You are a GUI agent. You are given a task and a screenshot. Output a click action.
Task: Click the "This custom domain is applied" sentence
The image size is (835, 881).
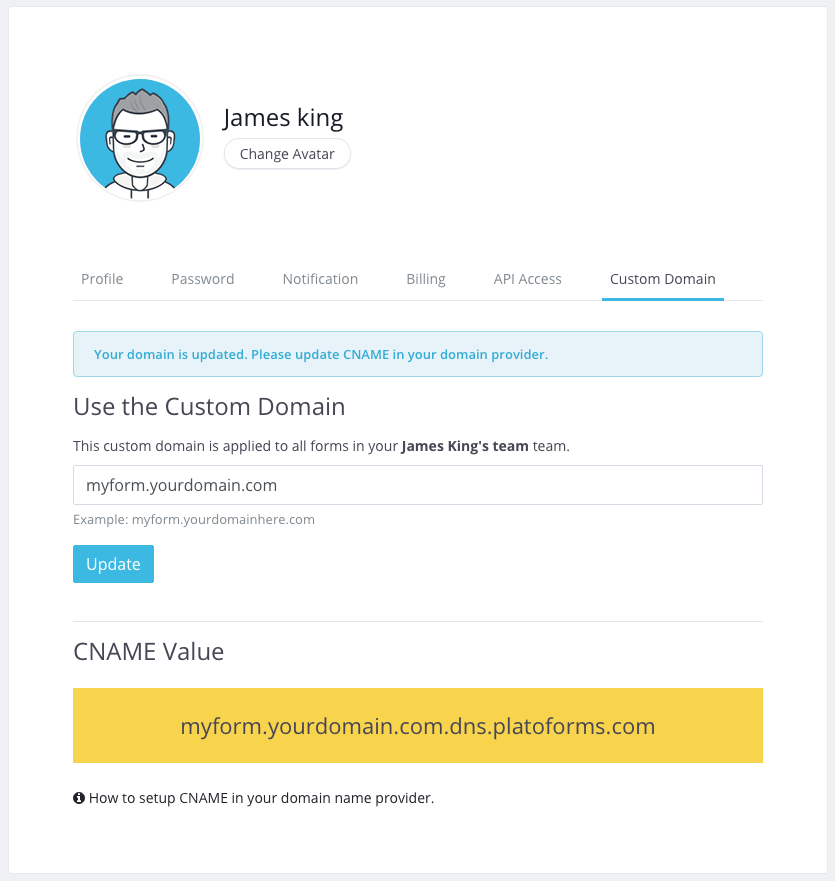[x=235, y=446]
